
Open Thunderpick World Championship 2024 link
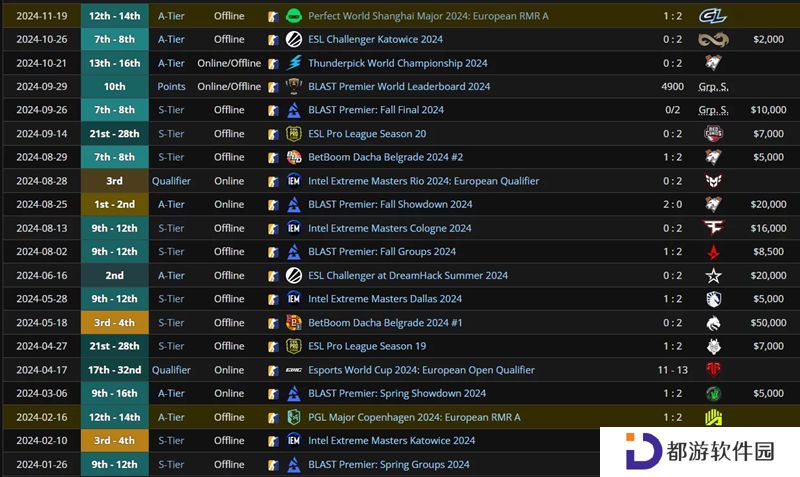click(x=397, y=63)
